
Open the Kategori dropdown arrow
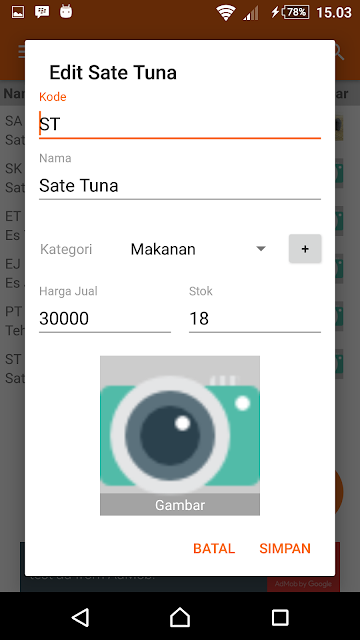point(261,249)
